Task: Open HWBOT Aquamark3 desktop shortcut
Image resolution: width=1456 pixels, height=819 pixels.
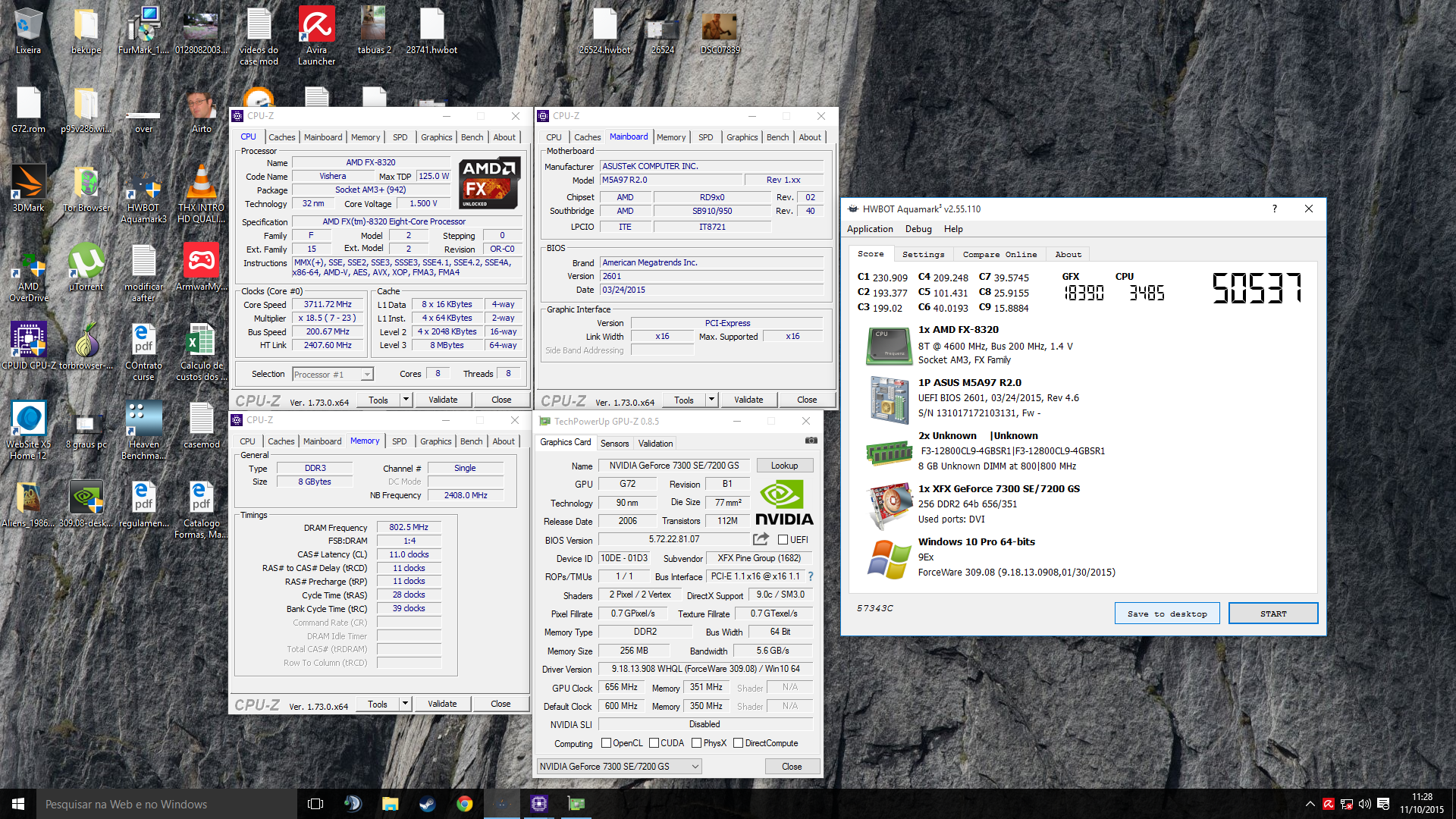Action: [x=143, y=193]
